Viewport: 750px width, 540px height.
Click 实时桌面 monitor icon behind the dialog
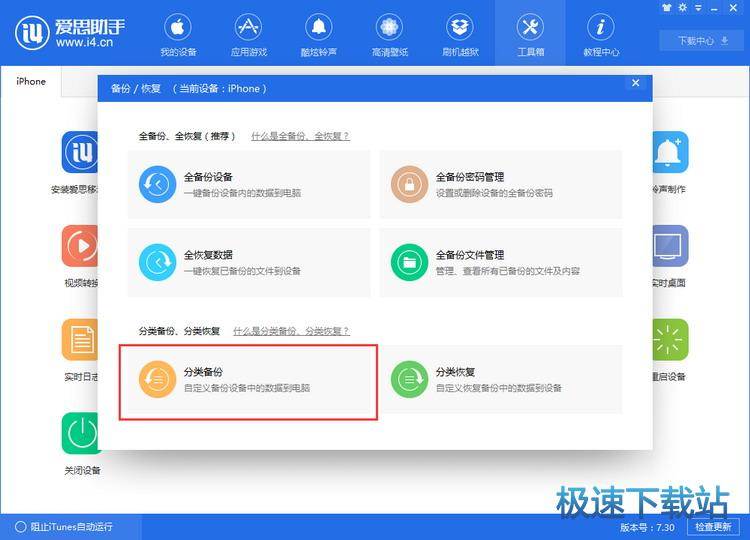pyautogui.click(x=670, y=245)
